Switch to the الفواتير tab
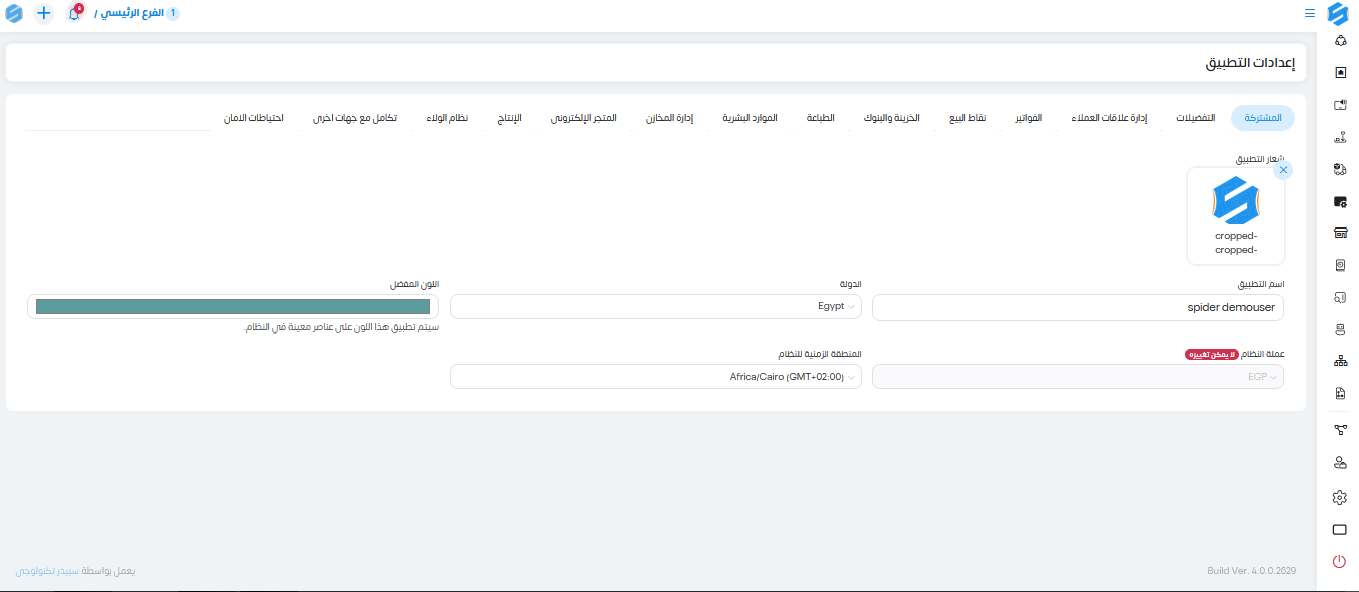 coord(1029,118)
